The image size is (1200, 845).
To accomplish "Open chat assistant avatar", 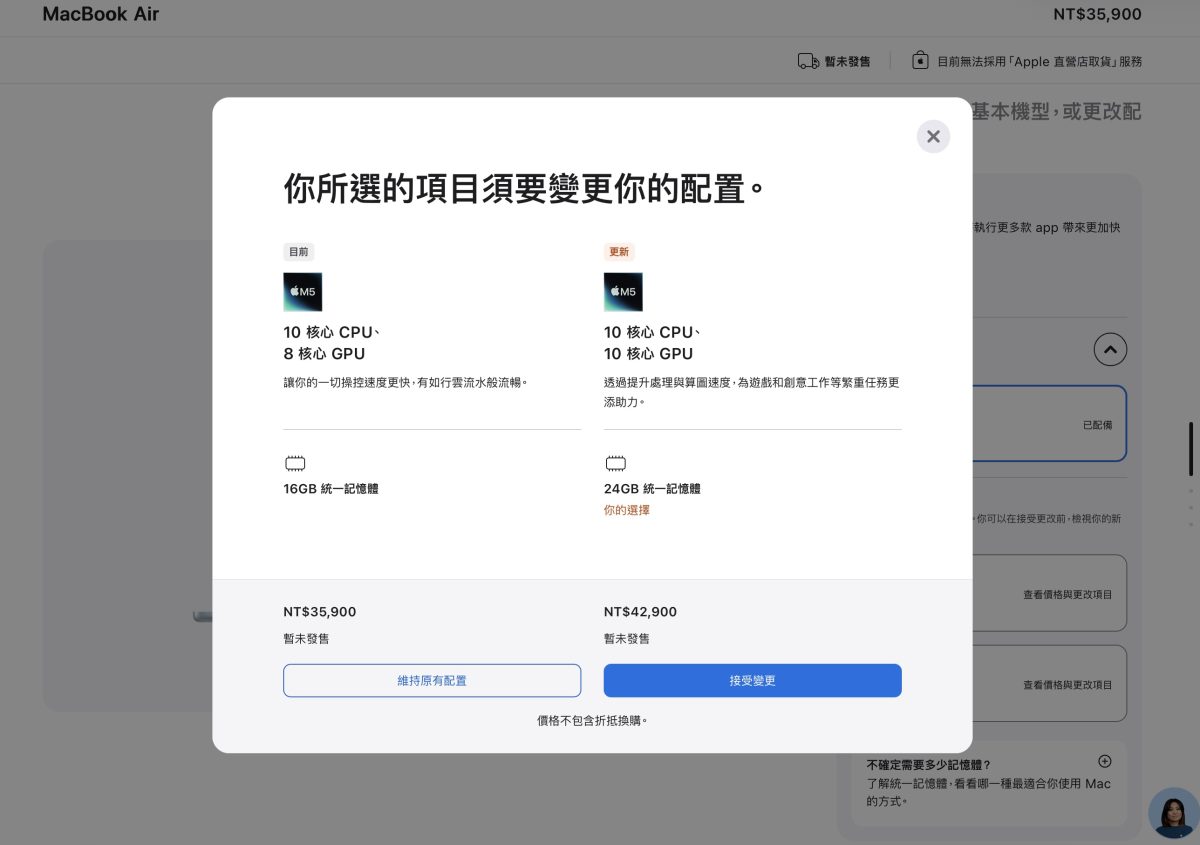I will pyautogui.click(x=1173, y=812).
